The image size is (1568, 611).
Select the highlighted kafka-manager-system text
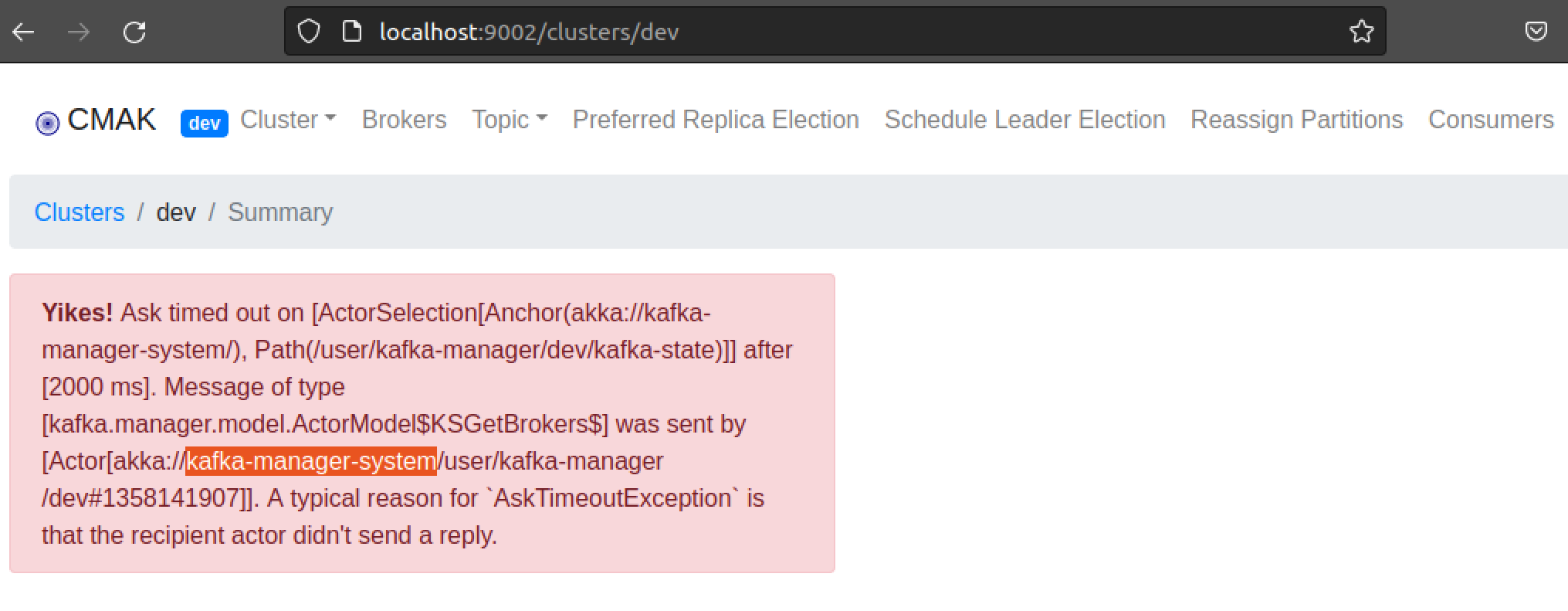click(x=312, y=461)
